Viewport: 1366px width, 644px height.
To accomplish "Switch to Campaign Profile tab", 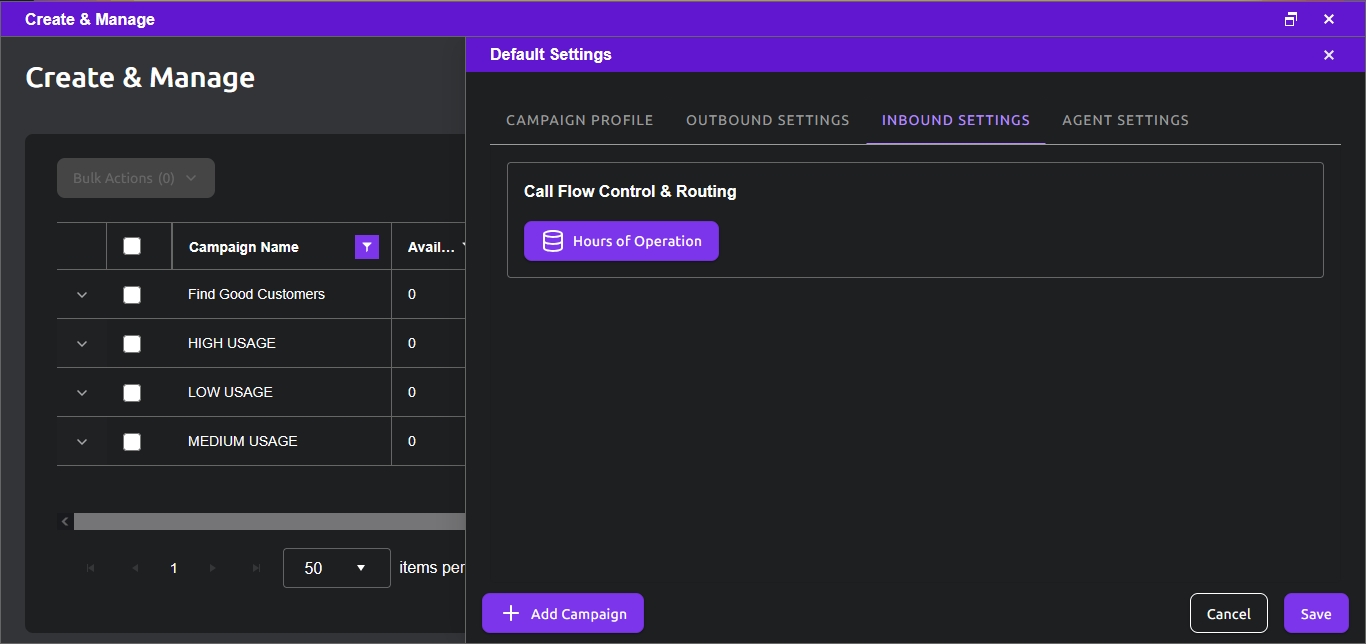I will coord(580,120).
